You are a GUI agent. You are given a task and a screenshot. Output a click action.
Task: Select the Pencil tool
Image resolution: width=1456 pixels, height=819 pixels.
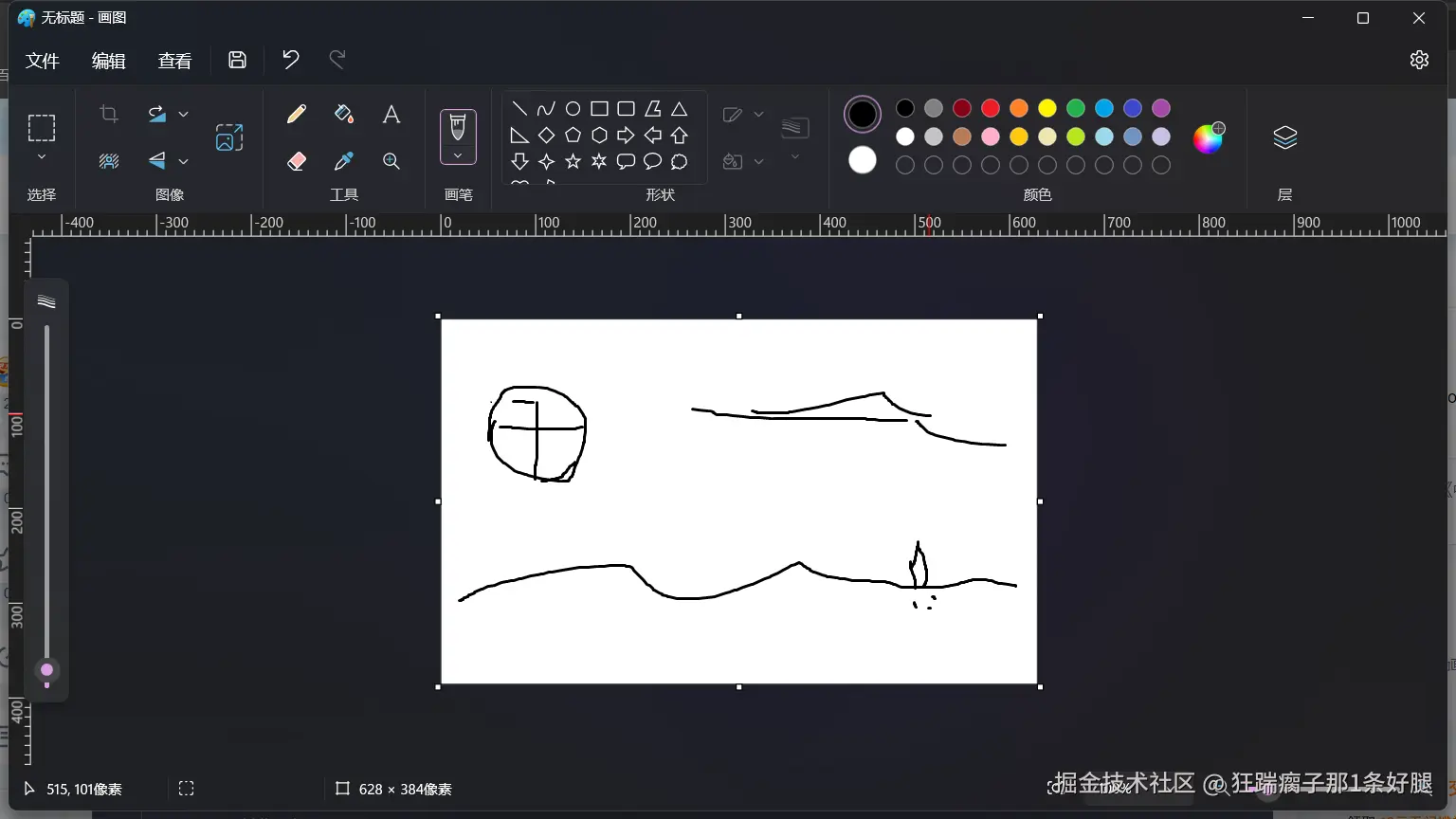pyautogui.click(x=297, y=115)
